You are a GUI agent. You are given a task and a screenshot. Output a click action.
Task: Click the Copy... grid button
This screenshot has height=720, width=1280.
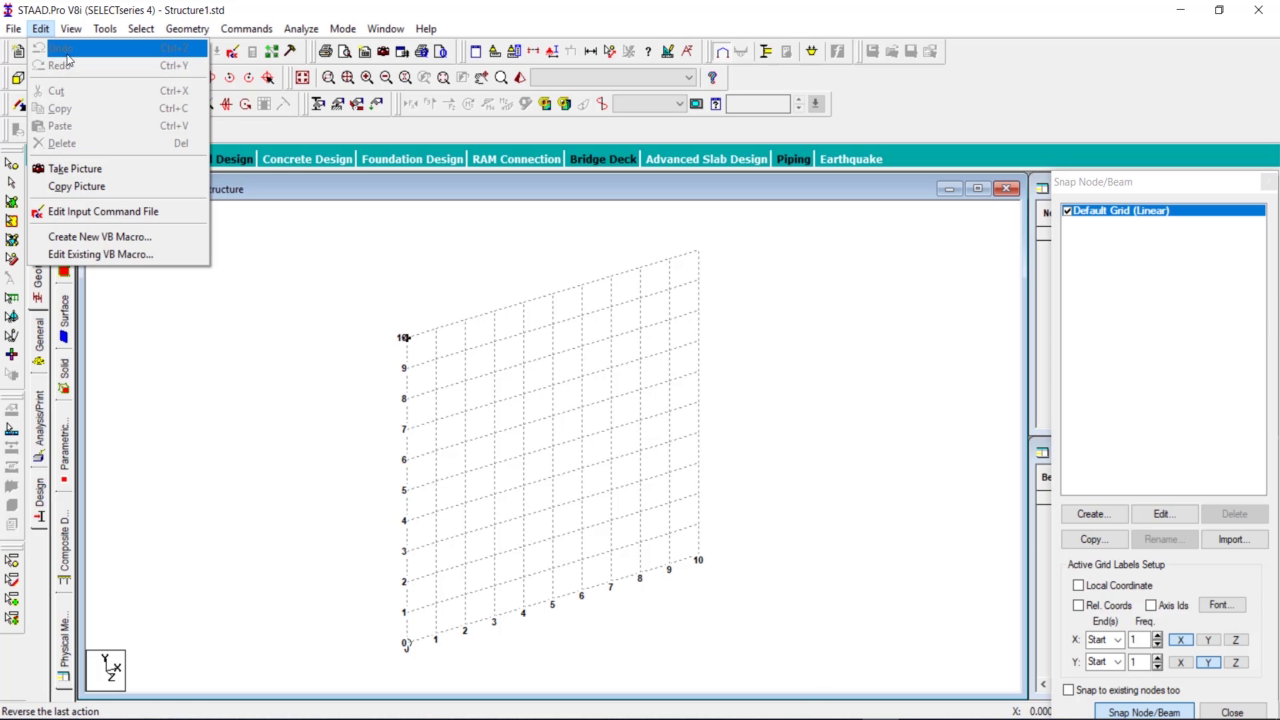click(x=1094, y=539)
